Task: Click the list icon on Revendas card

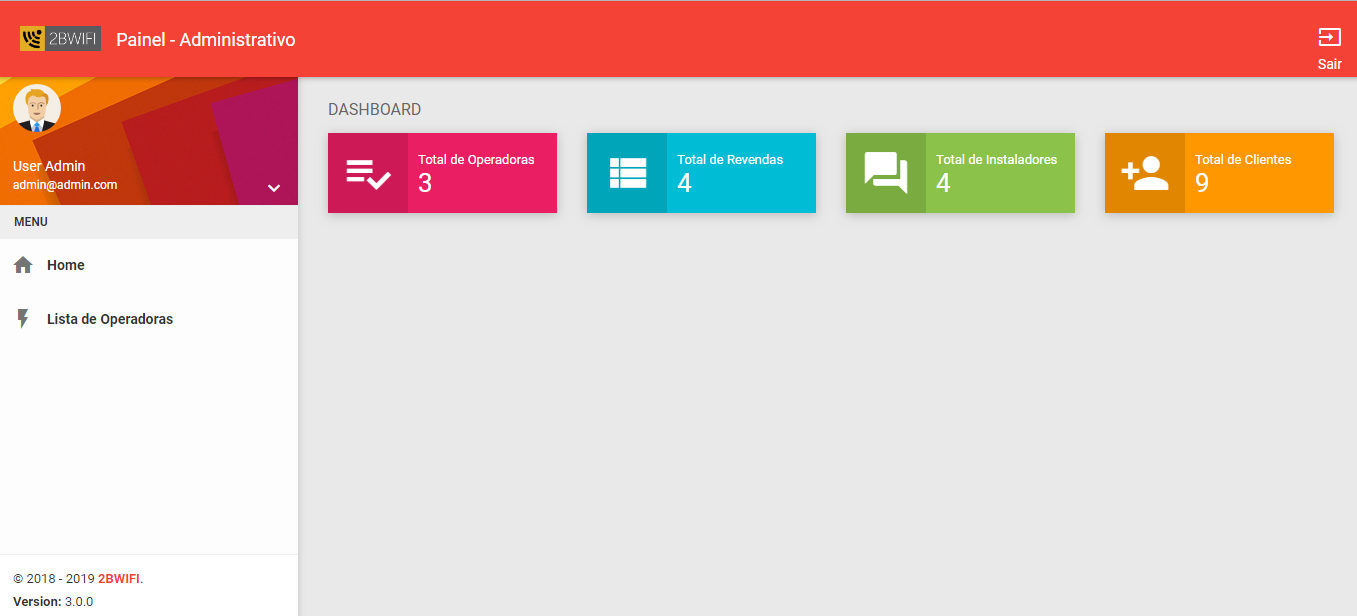Action: [627, 173]
